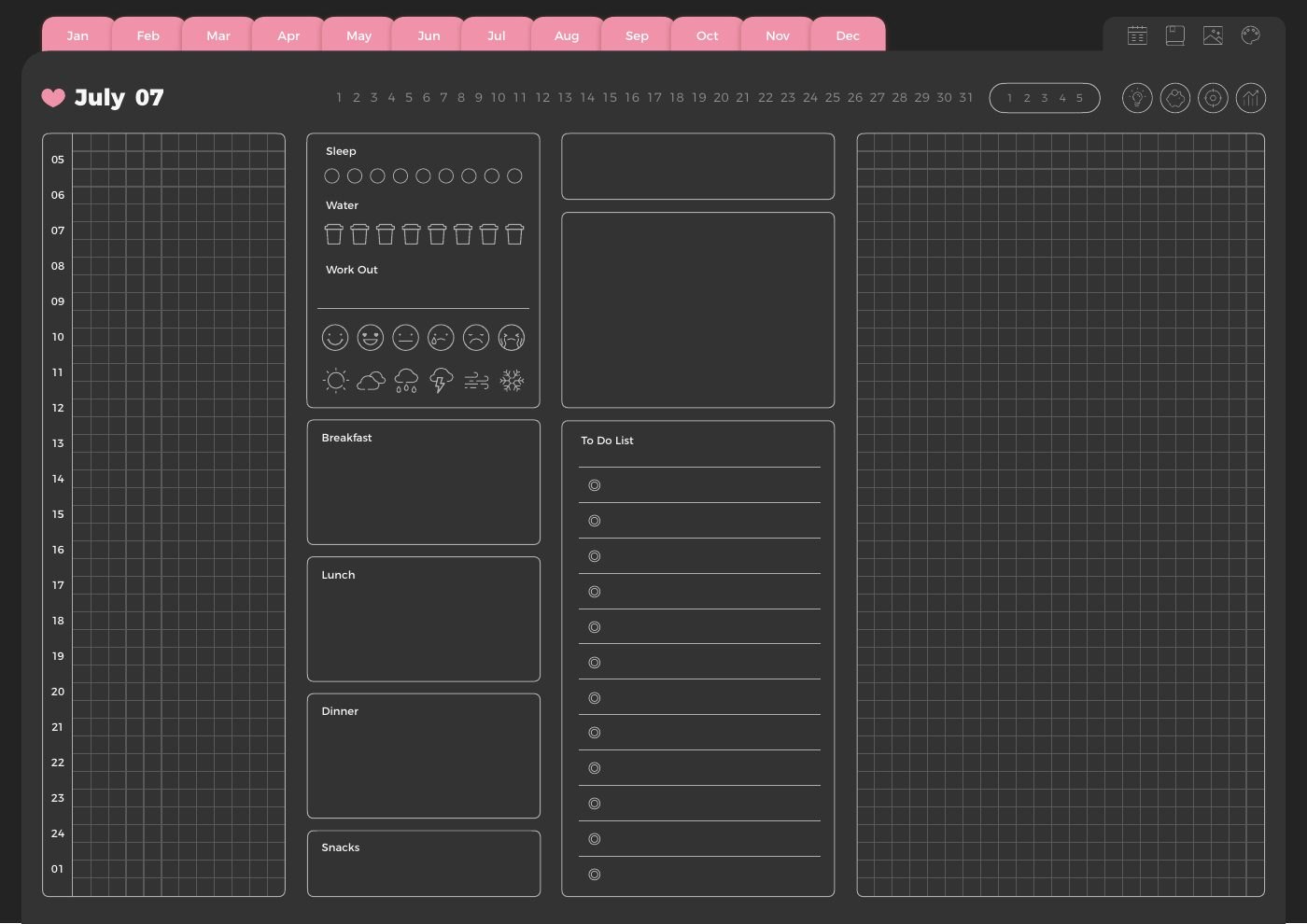Click the growth chart icon

tap(1251, 98)
